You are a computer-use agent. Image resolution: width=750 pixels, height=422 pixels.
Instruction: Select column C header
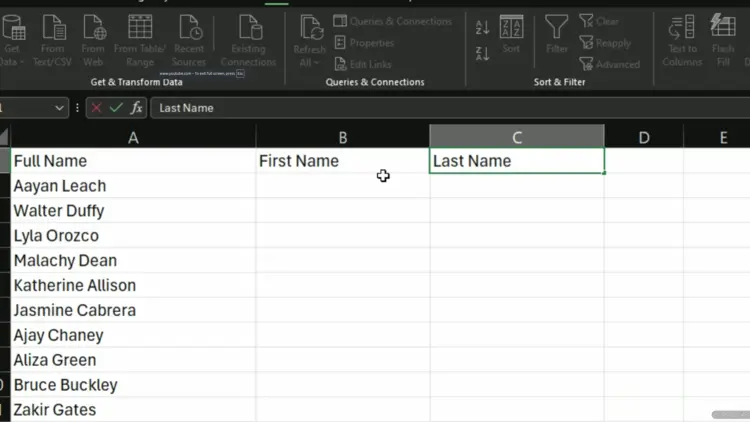pyautogui.click(x=517, y=138)
